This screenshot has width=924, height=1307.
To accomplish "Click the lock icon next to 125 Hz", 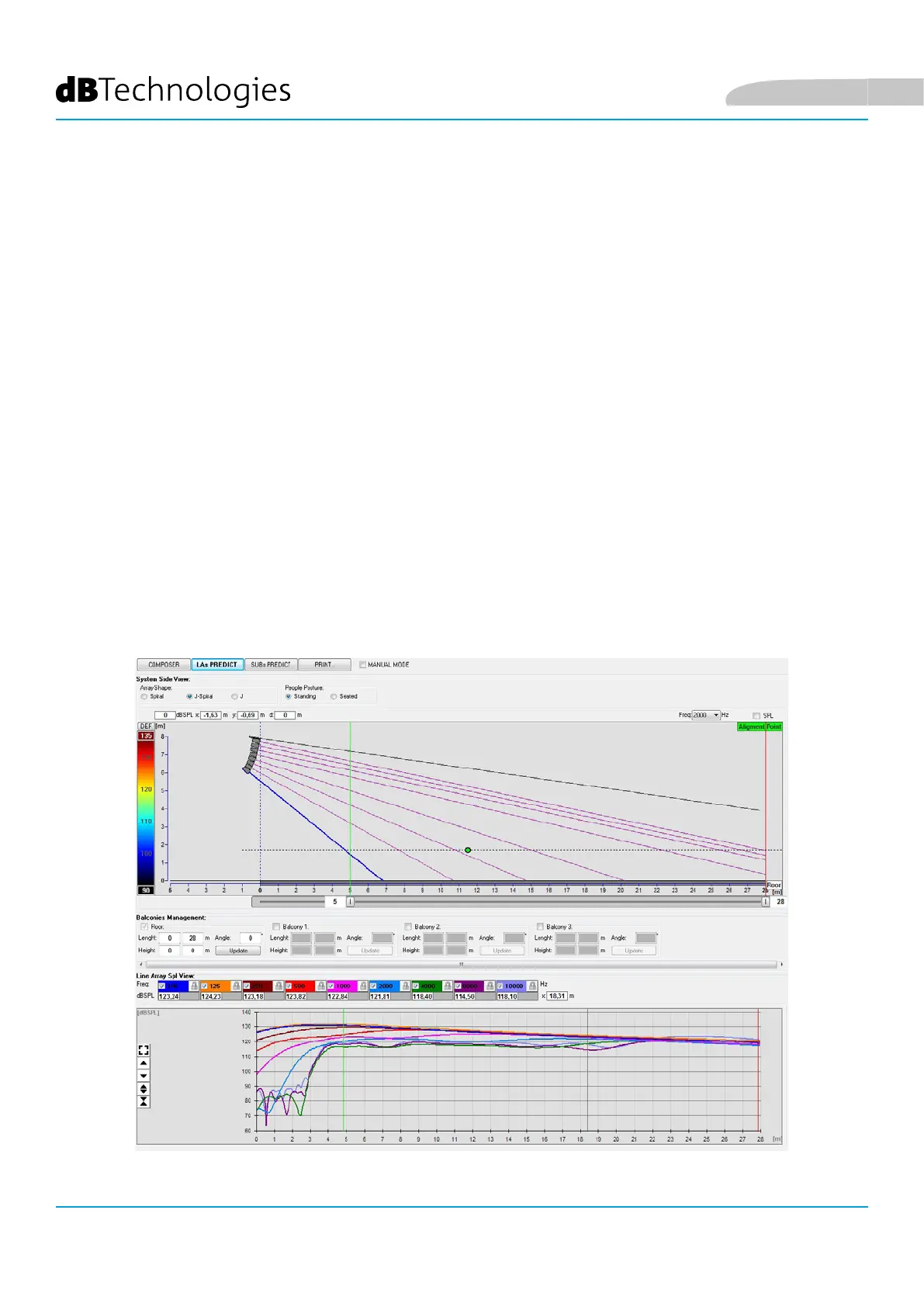I will pyautogui.click(x=237, y=986).
